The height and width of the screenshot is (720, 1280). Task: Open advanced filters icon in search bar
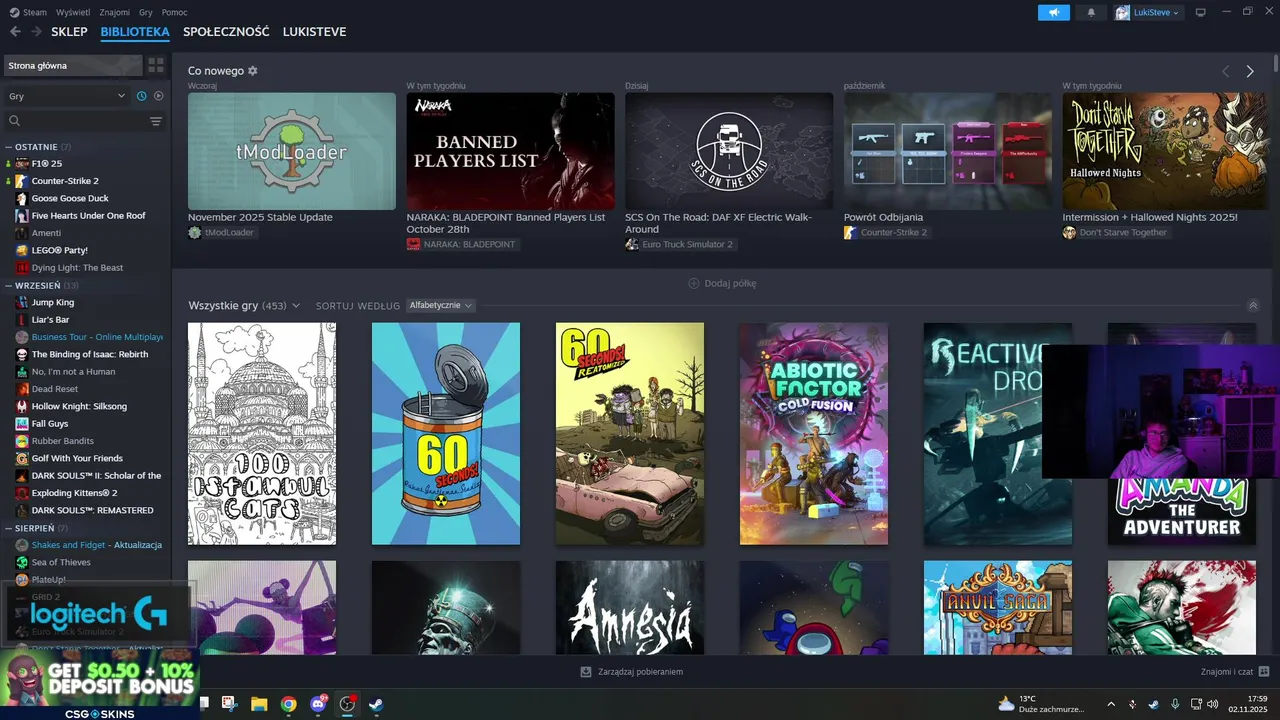click(x=156, y=121)
